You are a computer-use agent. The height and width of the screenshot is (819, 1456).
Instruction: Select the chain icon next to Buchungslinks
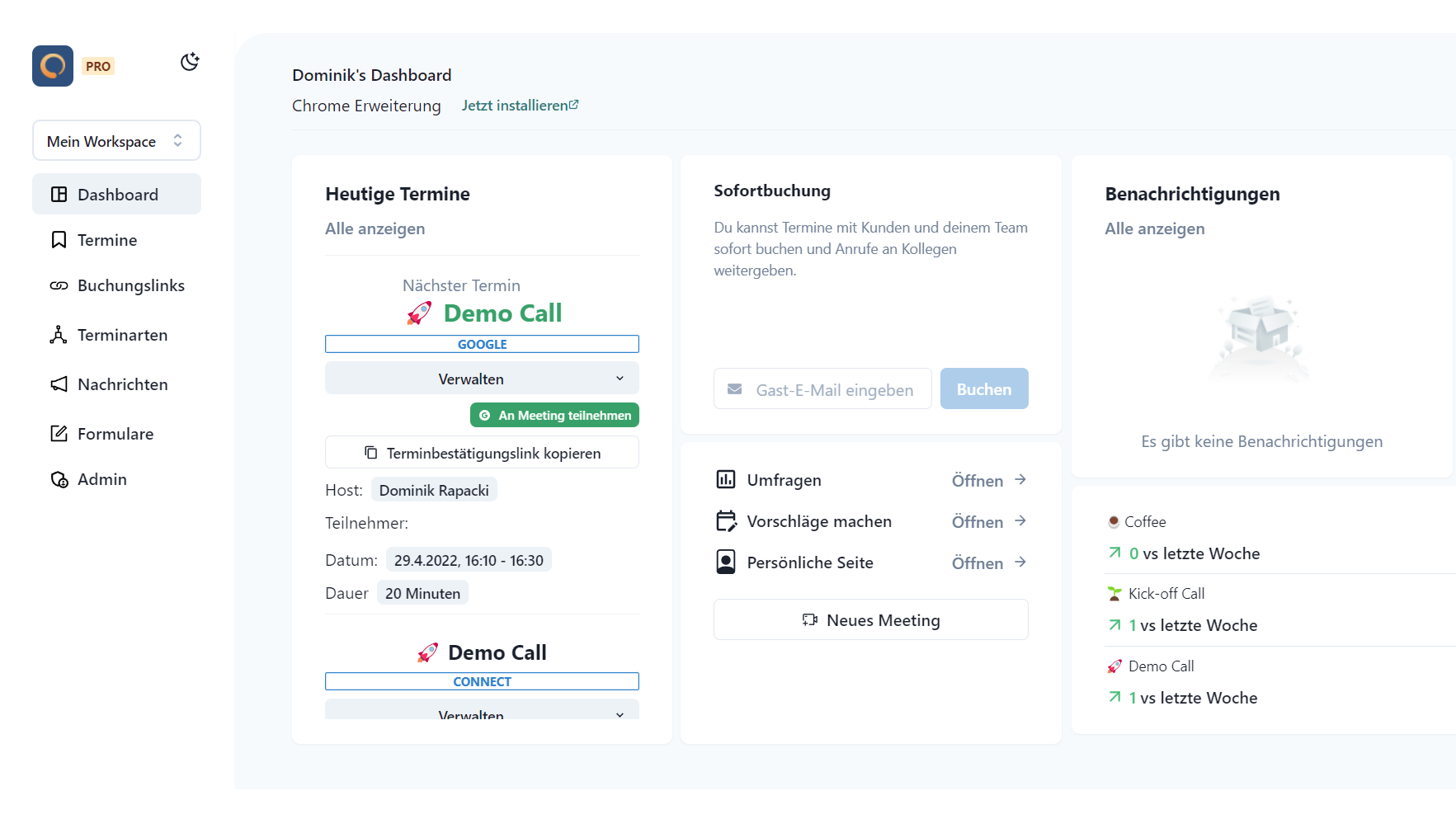pyautogui.click(x=59, y=285)
